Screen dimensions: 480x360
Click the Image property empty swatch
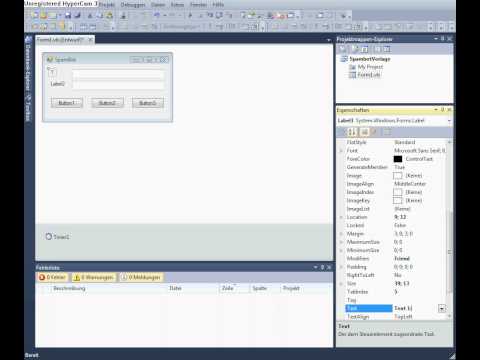(398, 176)
